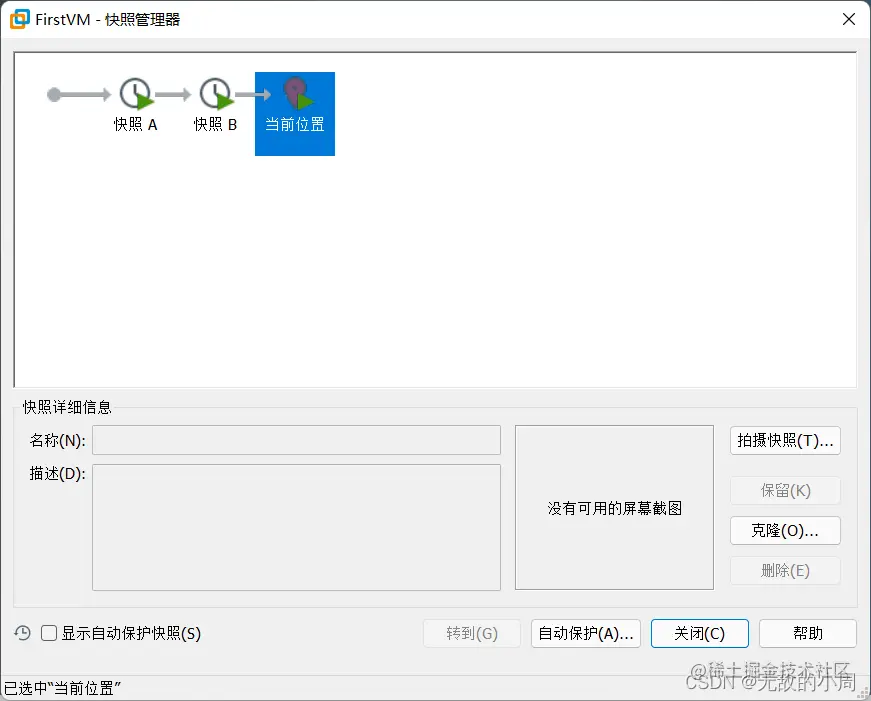Click the 保留(K) button
This screenshot has height=701, width=871.
coord(785,490)
